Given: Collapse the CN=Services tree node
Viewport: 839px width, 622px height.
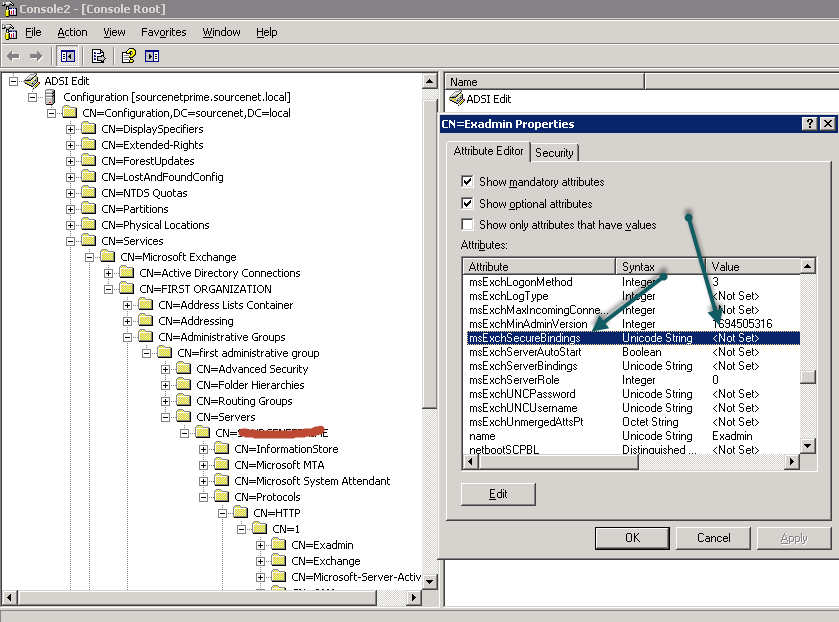Looking at the screenshot, I should point(70,241).
